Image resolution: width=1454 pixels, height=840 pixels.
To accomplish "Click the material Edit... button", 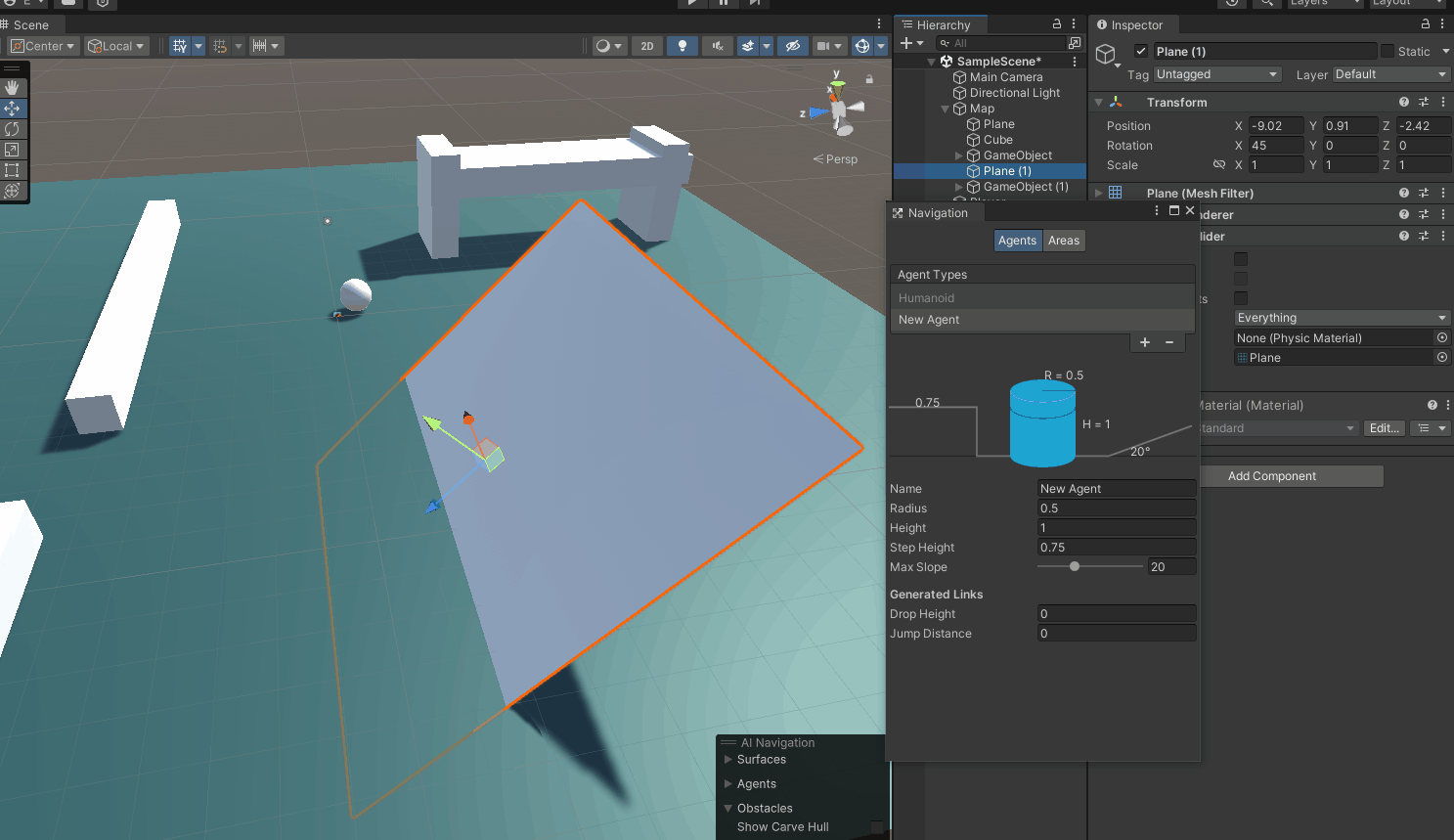I will 1385,428.
